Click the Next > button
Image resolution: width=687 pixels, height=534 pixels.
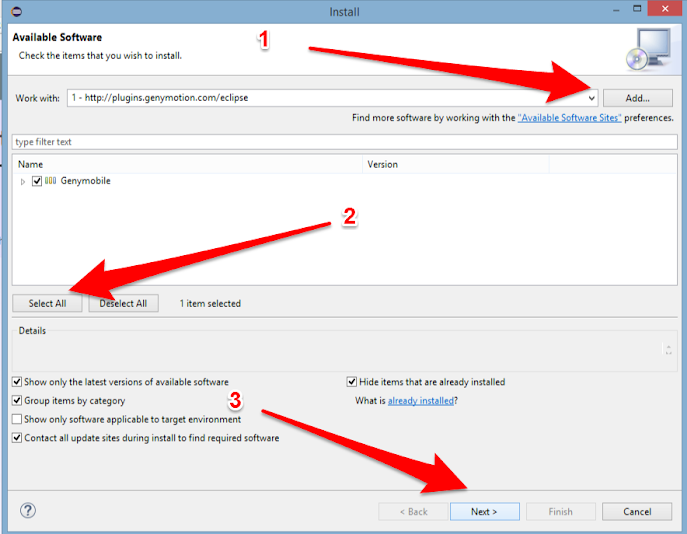[485, 512]
